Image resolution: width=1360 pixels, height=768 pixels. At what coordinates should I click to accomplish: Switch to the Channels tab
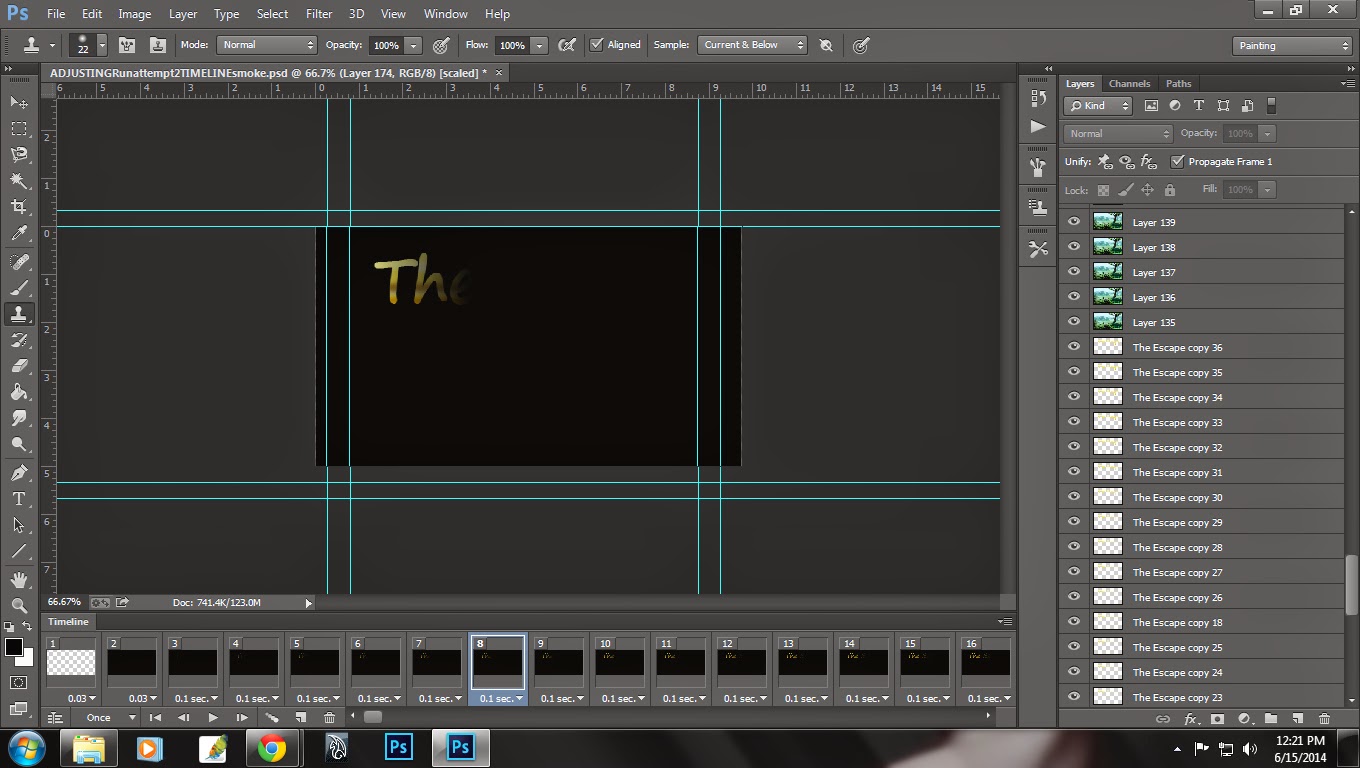[1129, 84]
